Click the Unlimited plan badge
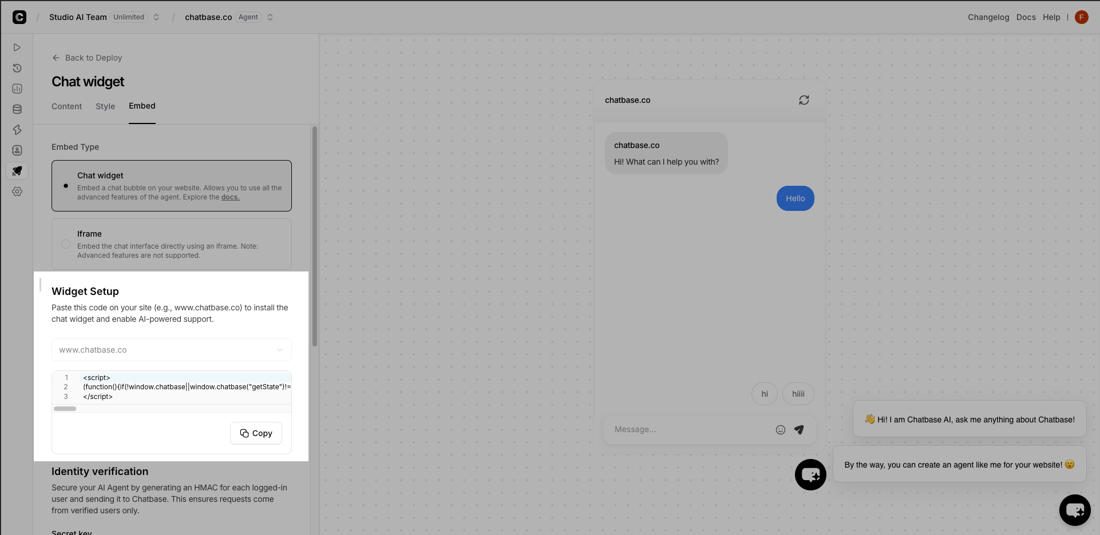Viewport: 1100px width, 535px height. point(128,18)
